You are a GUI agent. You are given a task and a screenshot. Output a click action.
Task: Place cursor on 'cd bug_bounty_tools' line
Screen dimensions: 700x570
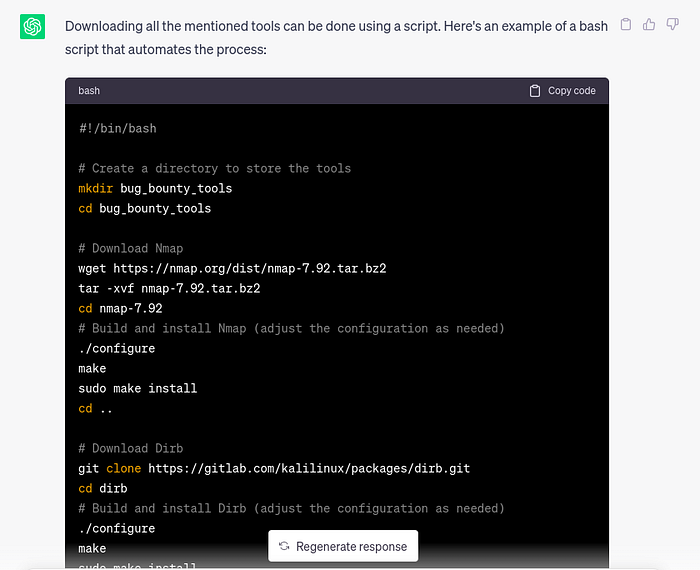[144, 209]
